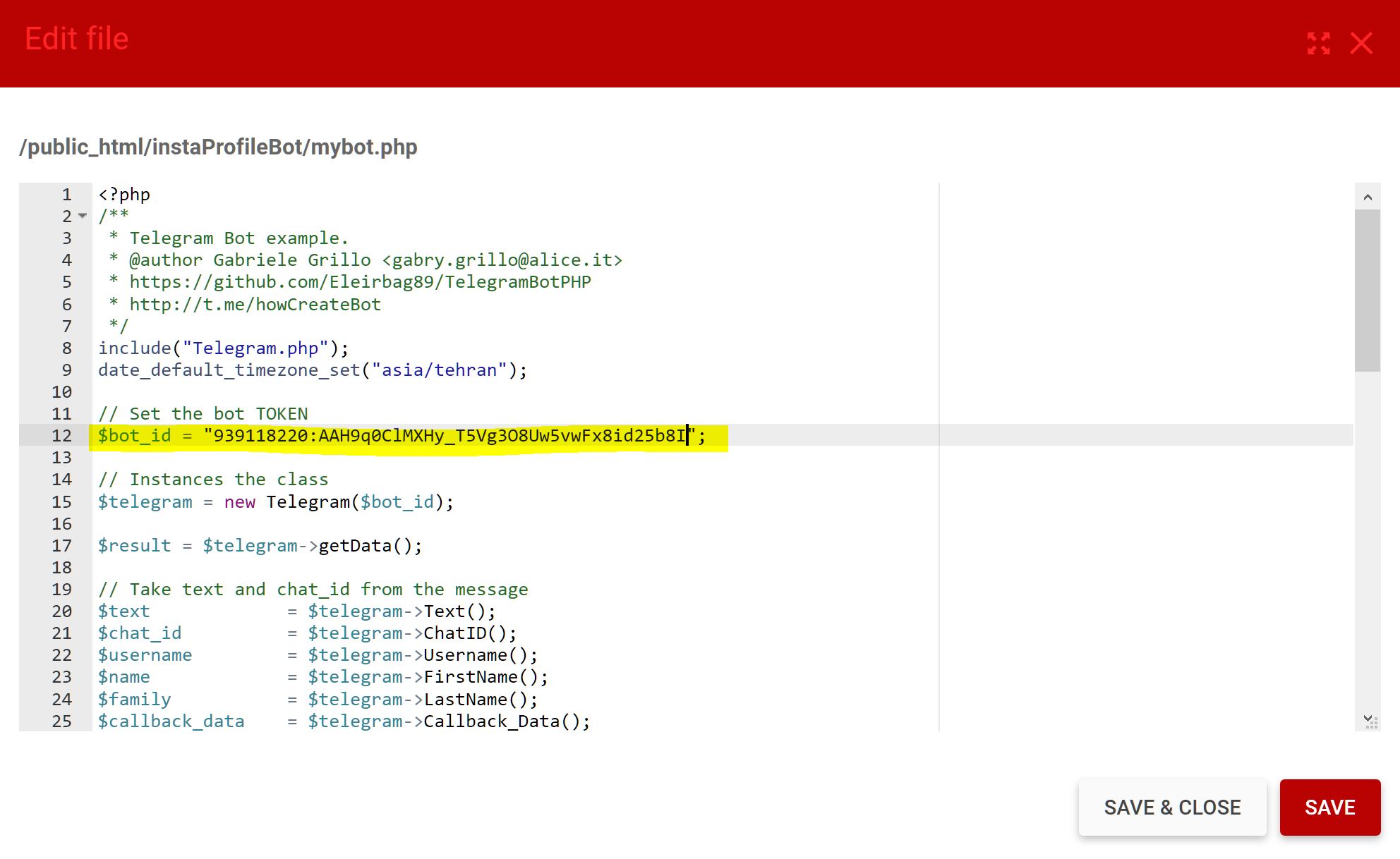Collapse the comment block at line 2
1400x859 pixels.
(x=83, y=216)
